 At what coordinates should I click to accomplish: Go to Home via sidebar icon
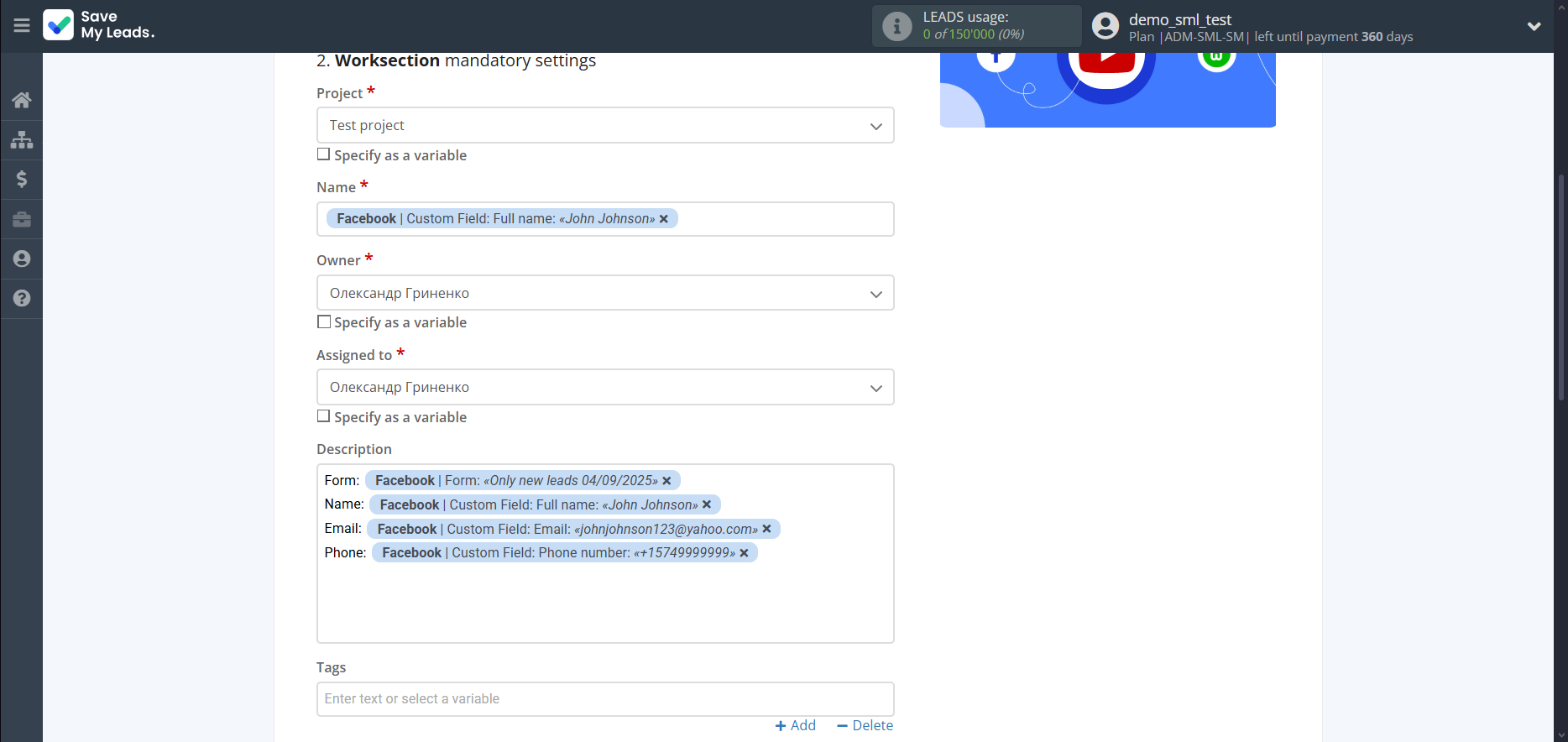coord(22,100)
